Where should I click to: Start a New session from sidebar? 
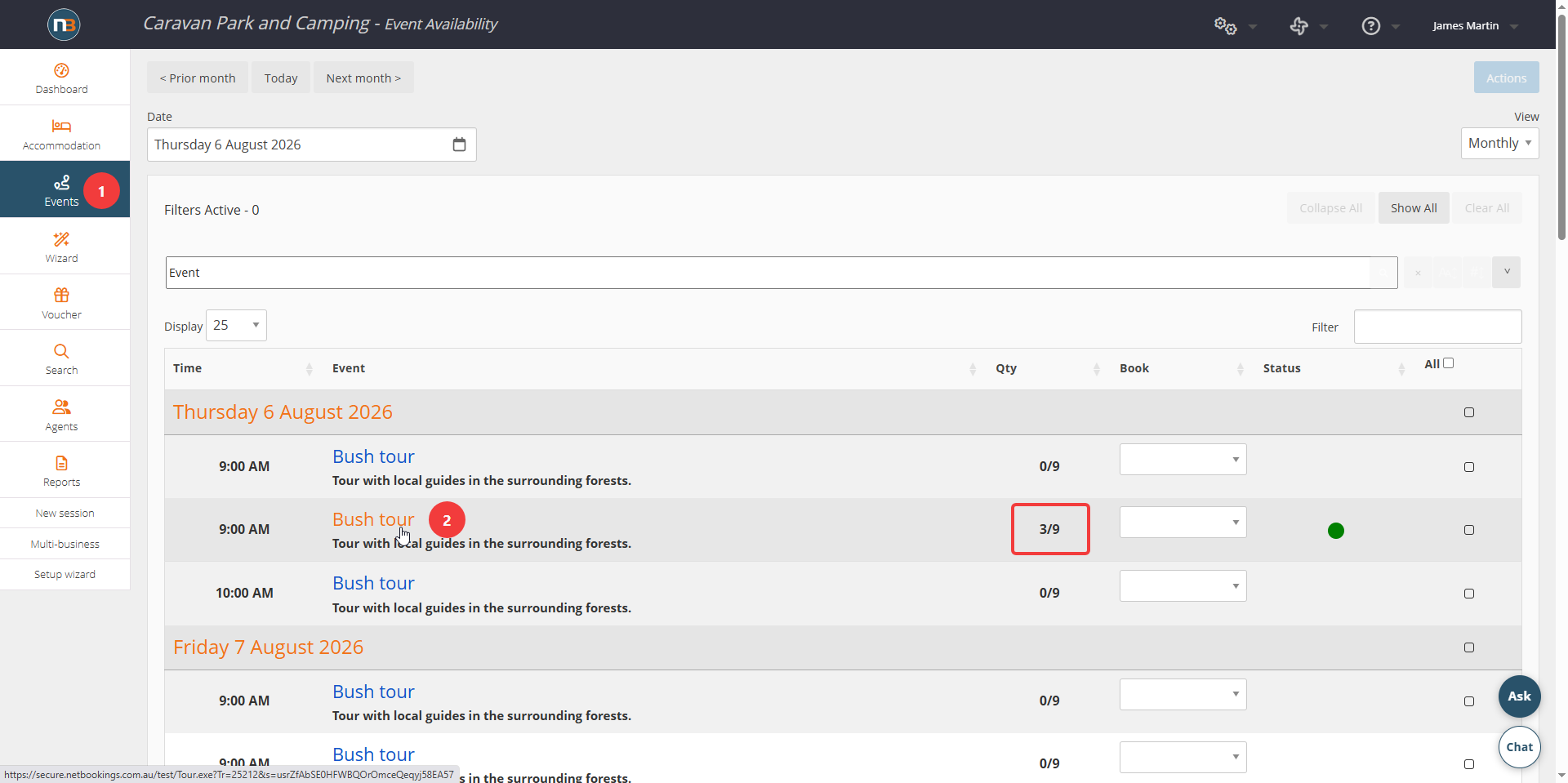pyautogui.click(x=65, y=514)
